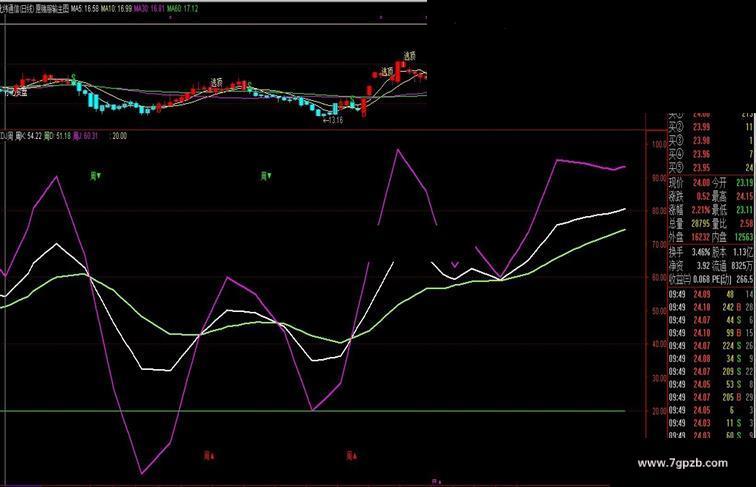Select the 24.07 trade with 224 S
The image size is (756, 487).
point(712,346)
